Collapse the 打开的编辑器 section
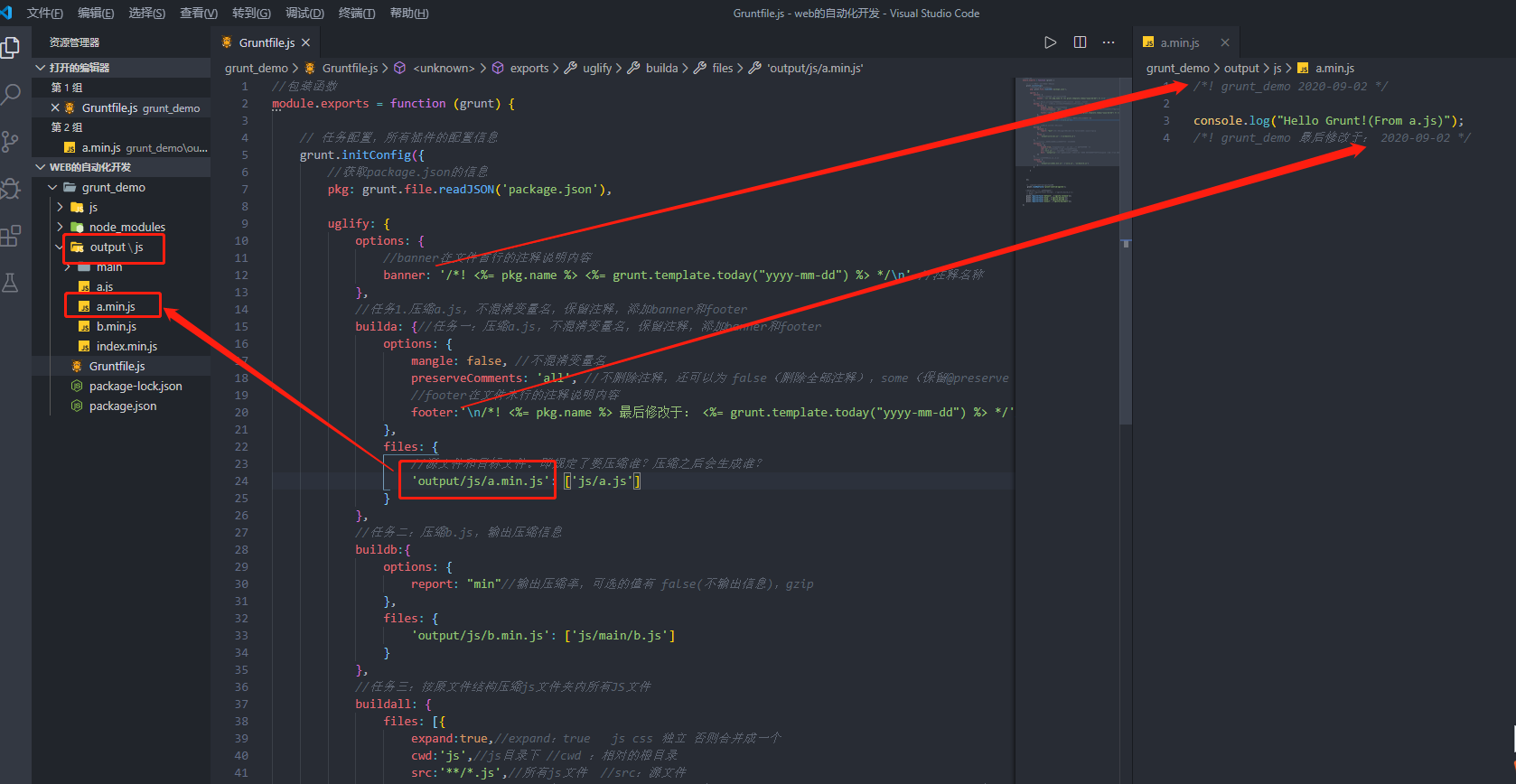Image resolution: width=1516 pixels, height=784 pixels. pos(121,68)
